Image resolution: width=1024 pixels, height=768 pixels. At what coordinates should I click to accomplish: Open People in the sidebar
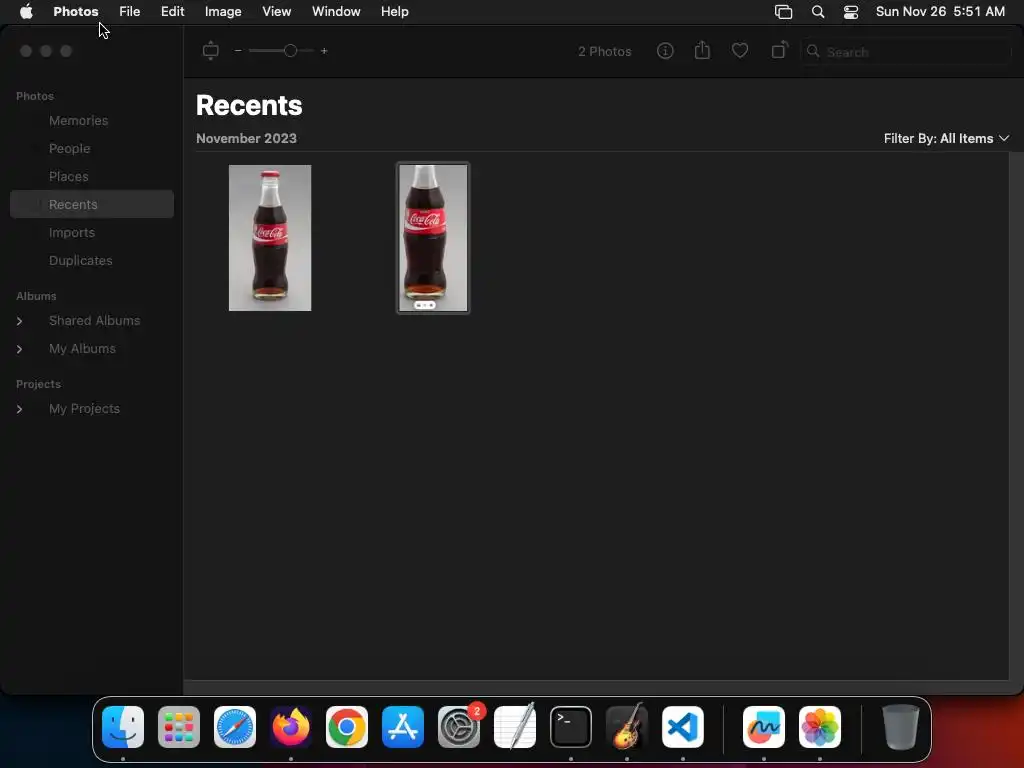point(69,149)
